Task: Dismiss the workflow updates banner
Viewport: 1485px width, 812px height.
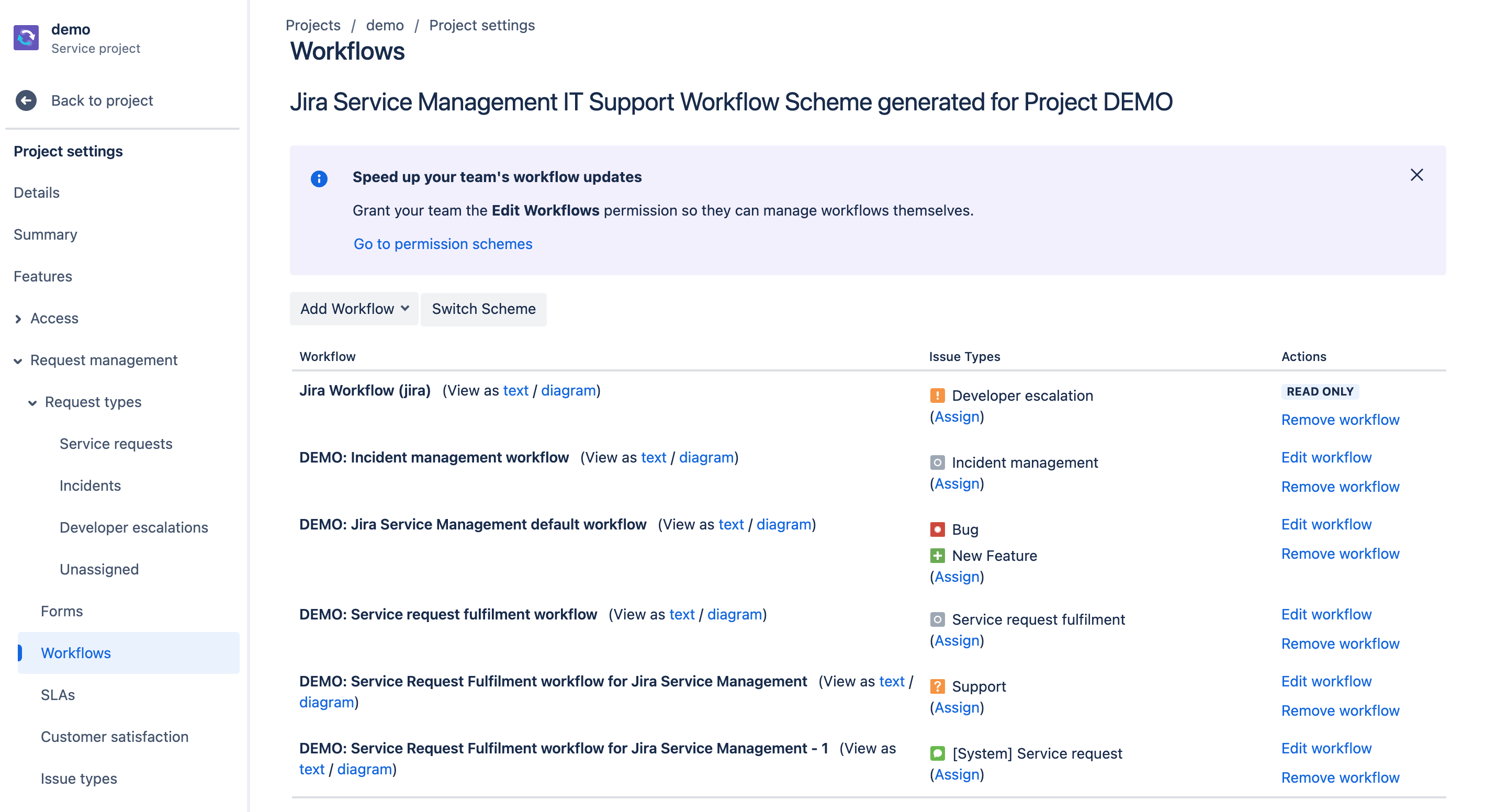Action: (1416, 175)
